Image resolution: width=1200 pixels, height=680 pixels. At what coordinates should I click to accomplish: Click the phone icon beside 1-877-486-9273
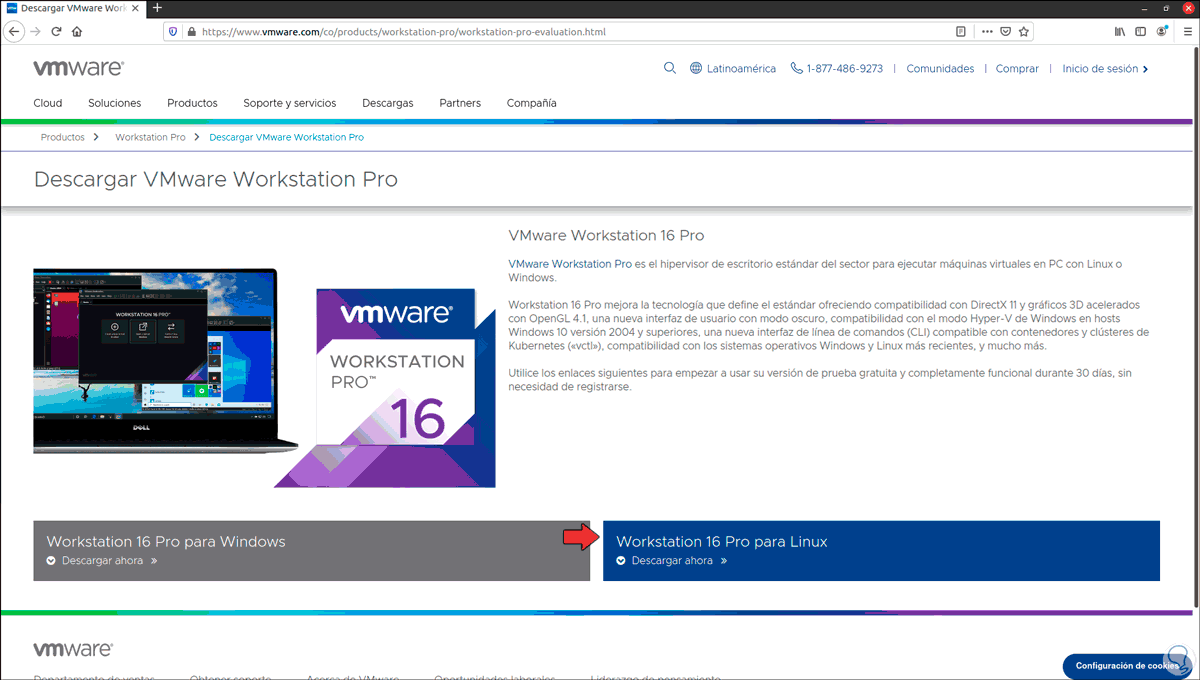pos(796,68)
